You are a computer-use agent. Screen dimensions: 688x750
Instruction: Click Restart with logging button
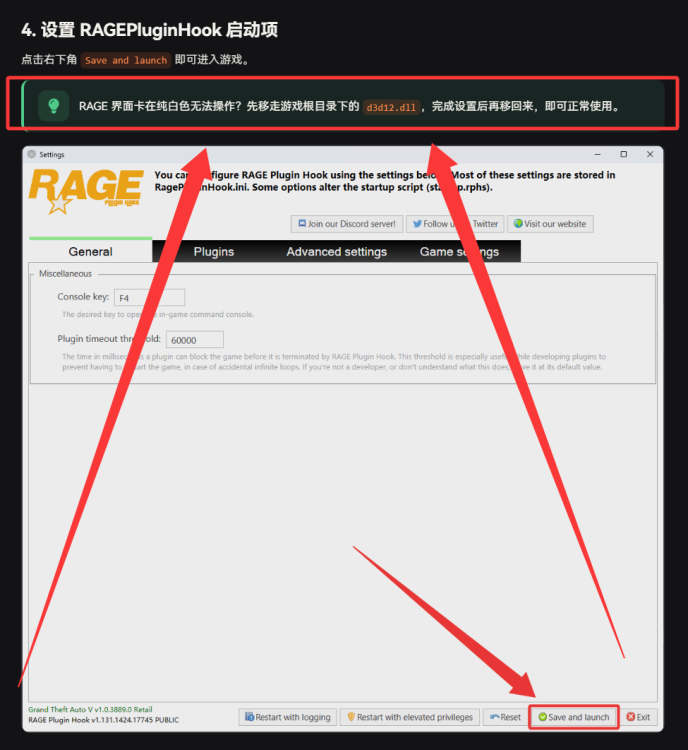288,717
